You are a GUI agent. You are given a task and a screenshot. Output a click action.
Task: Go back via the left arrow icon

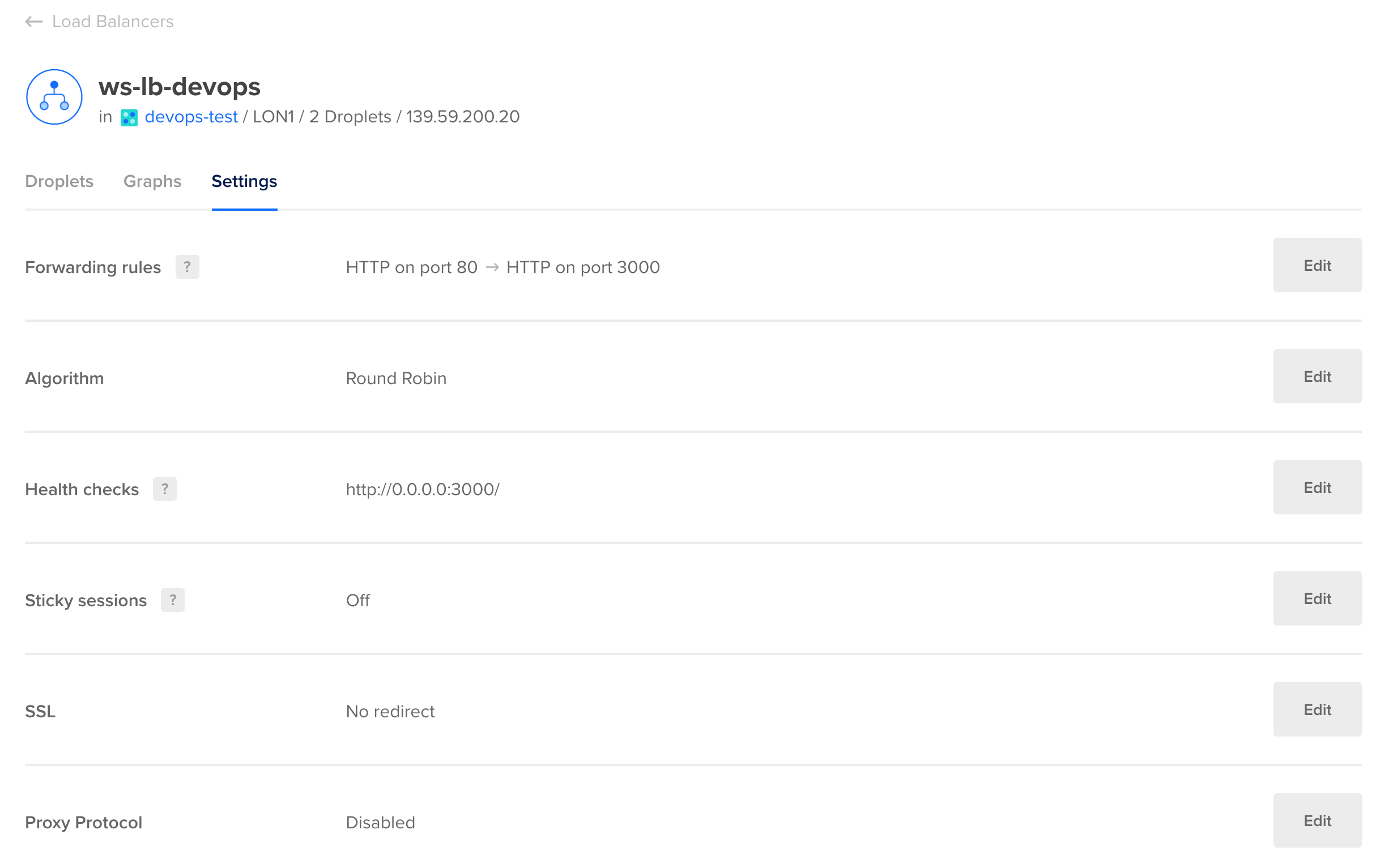[33, 21]
